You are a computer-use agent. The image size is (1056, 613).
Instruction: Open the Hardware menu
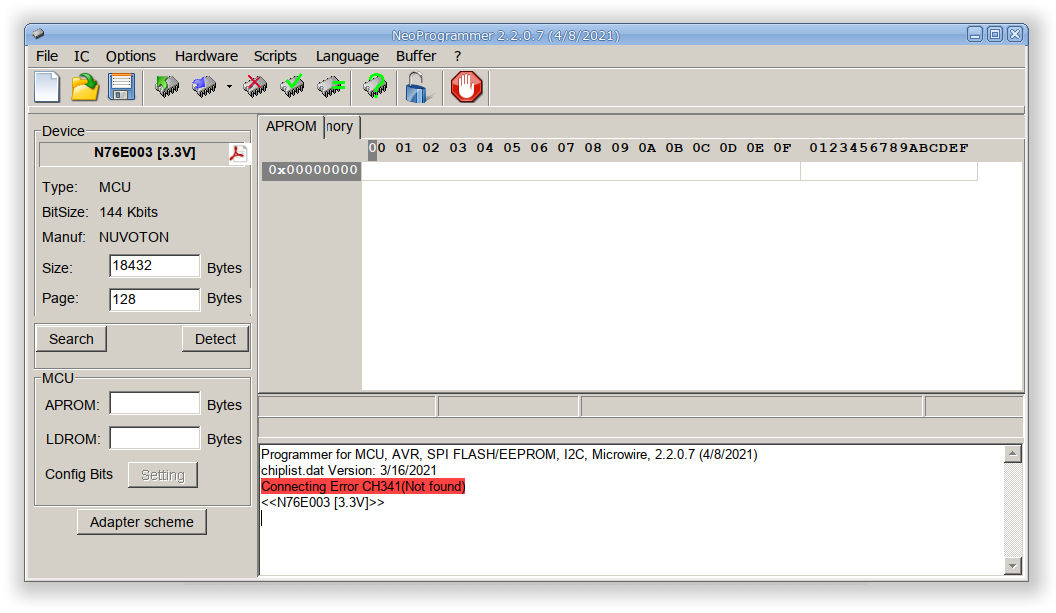tap(206, 56)
